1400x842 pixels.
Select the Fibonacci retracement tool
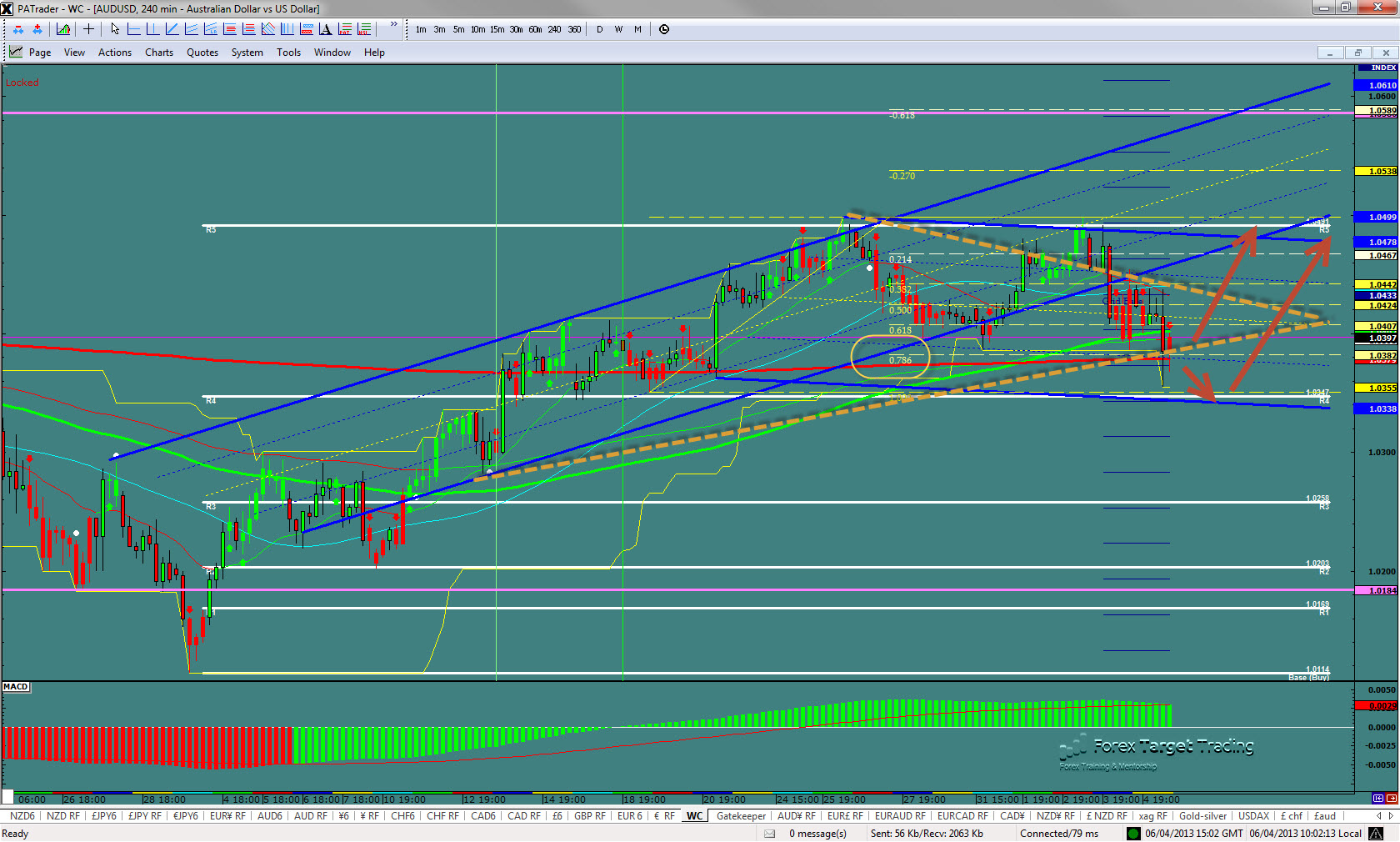click(229, 29)
